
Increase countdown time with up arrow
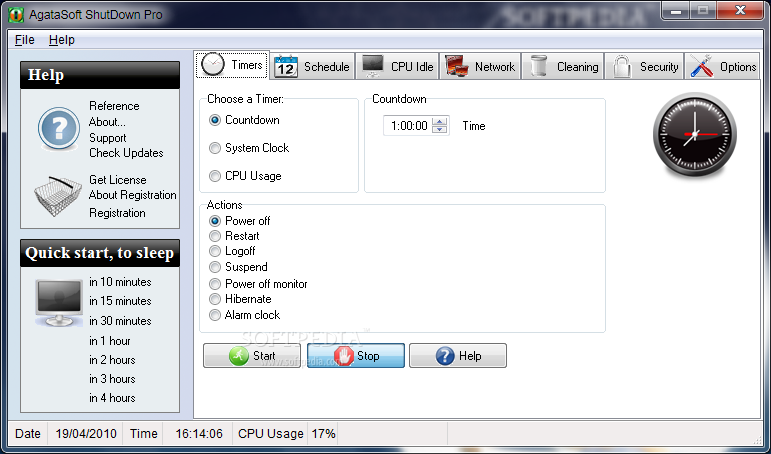tap(440, 121)
